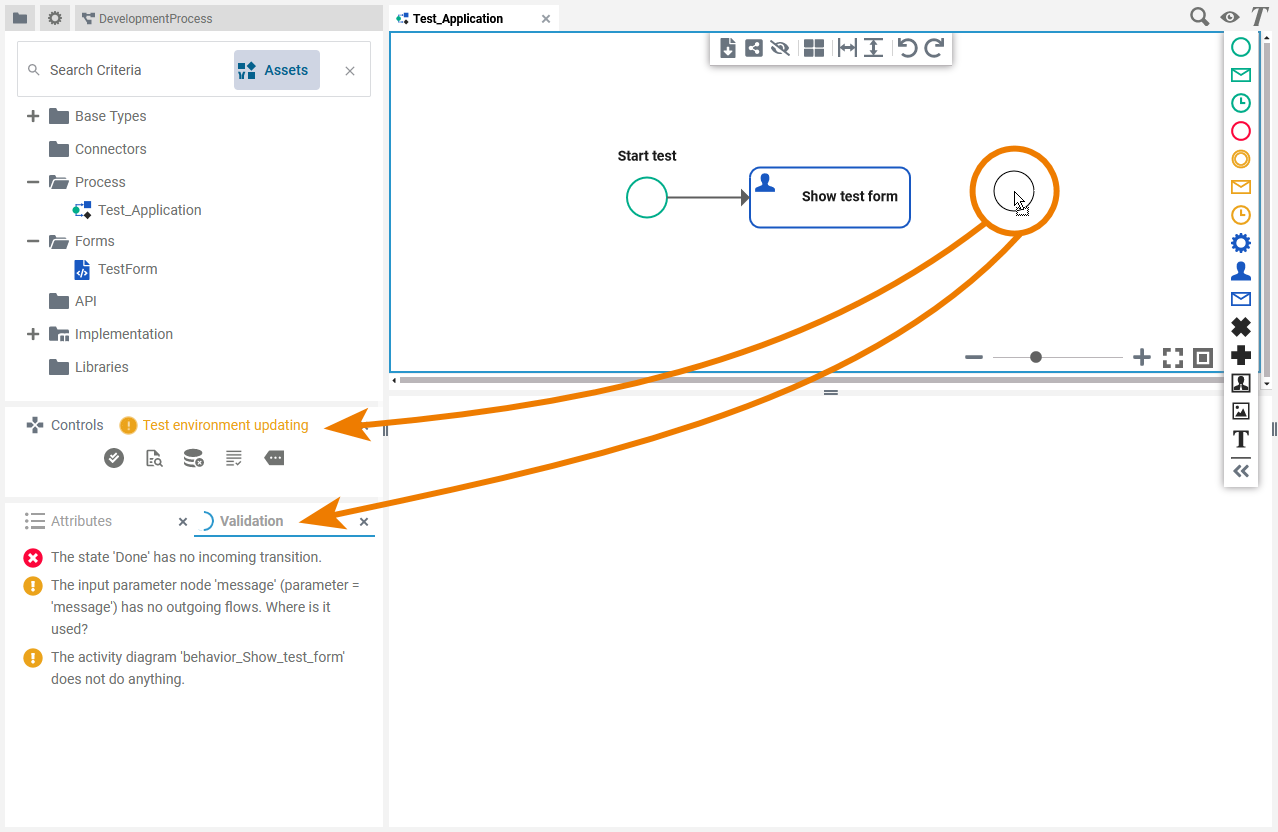The height and width of the screenshot is (832, 1278).
Task: Click the share icon in diagram toolbar
Action: pyautogui.click(x=754, y=48)
